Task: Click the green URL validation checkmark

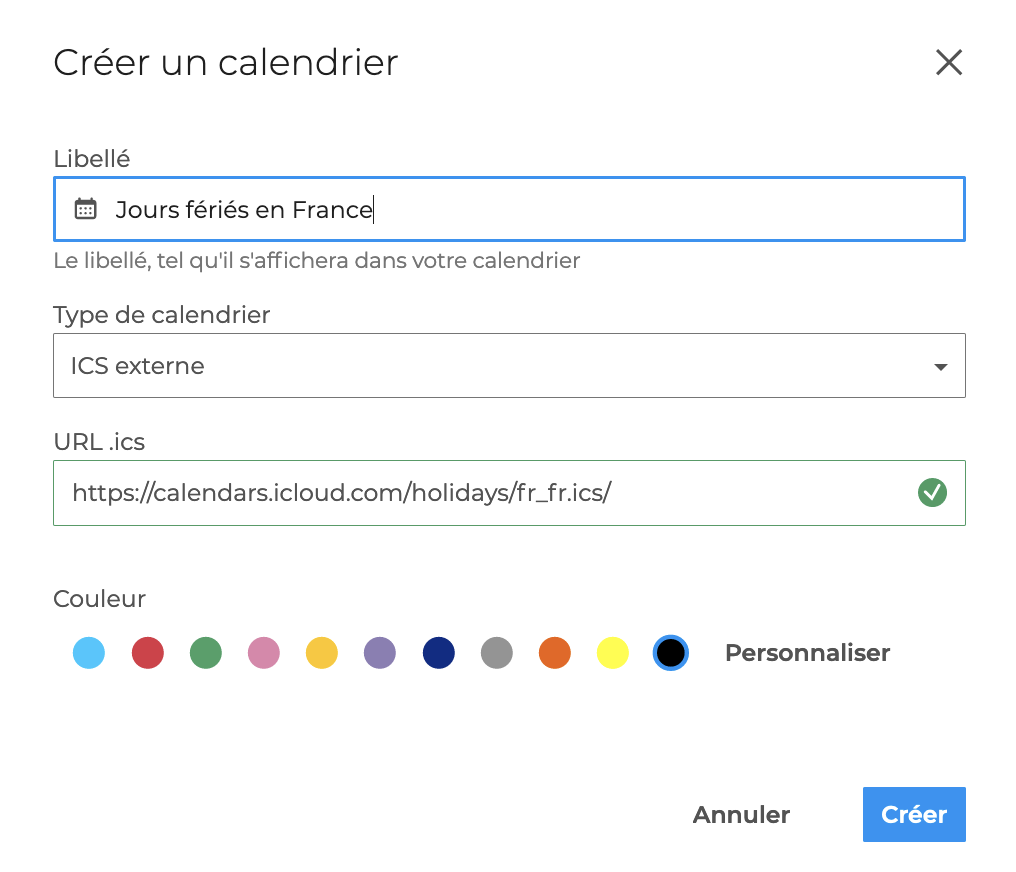Action: tap(932, 492)
